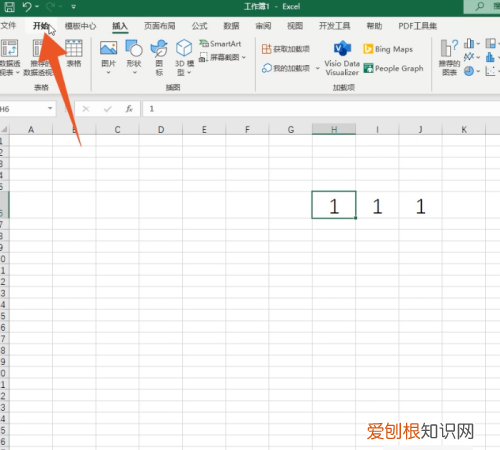Image resolution: width=500 pixels, height=450 pixels.
Task: Switch to the 视图 (View) tab
Action: pyautogui.click(x=295, y=26)
